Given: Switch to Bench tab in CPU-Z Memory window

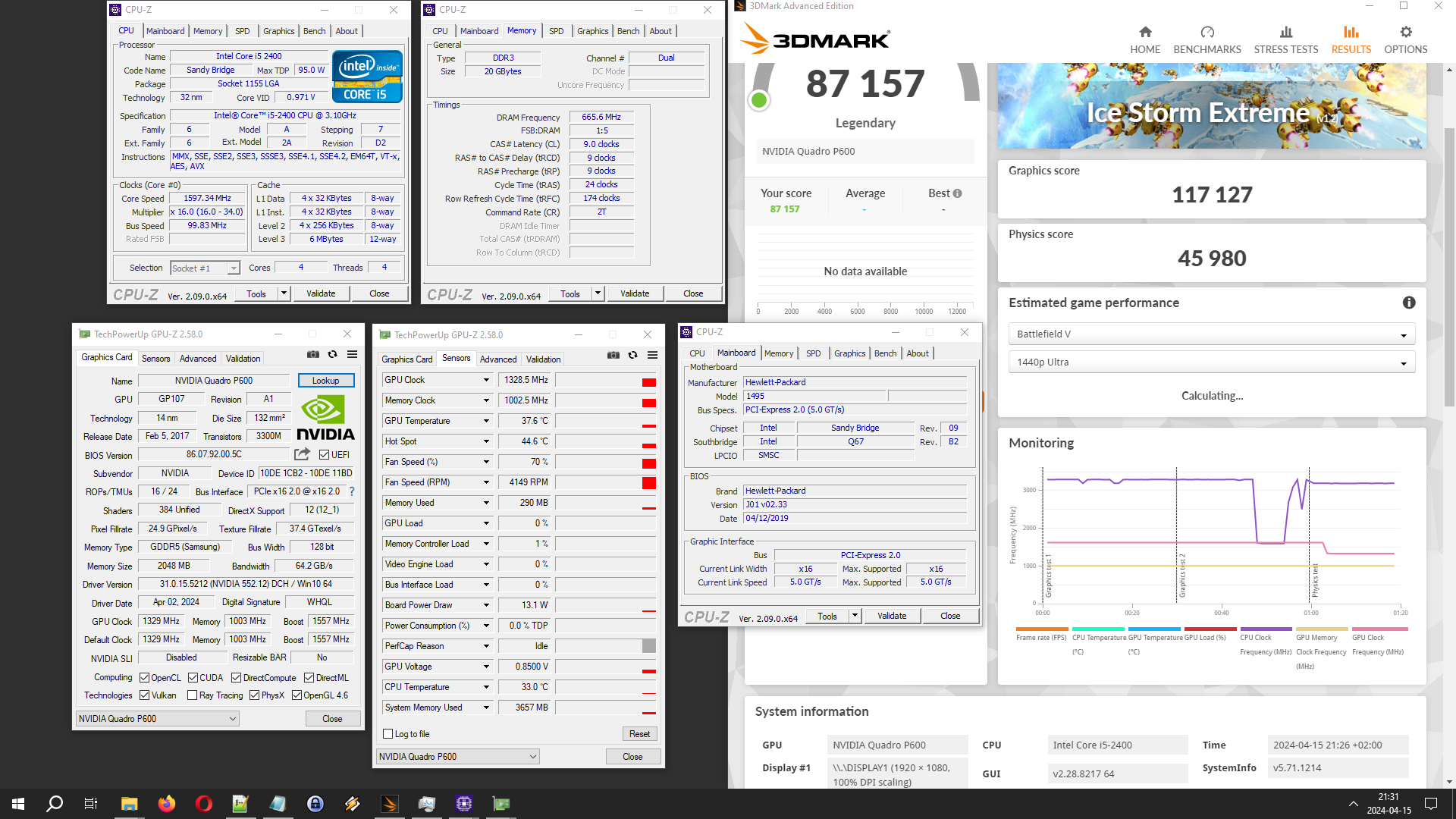Looking at the screenshot, I should click(628, 31).
